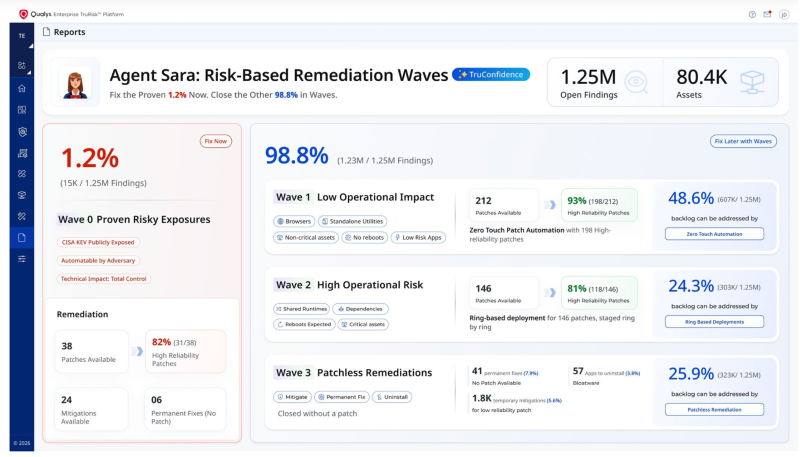Click 41 permanent fixes stat
Image resolution: width=800 pixels, height=457 pixels.
point(505,376)
